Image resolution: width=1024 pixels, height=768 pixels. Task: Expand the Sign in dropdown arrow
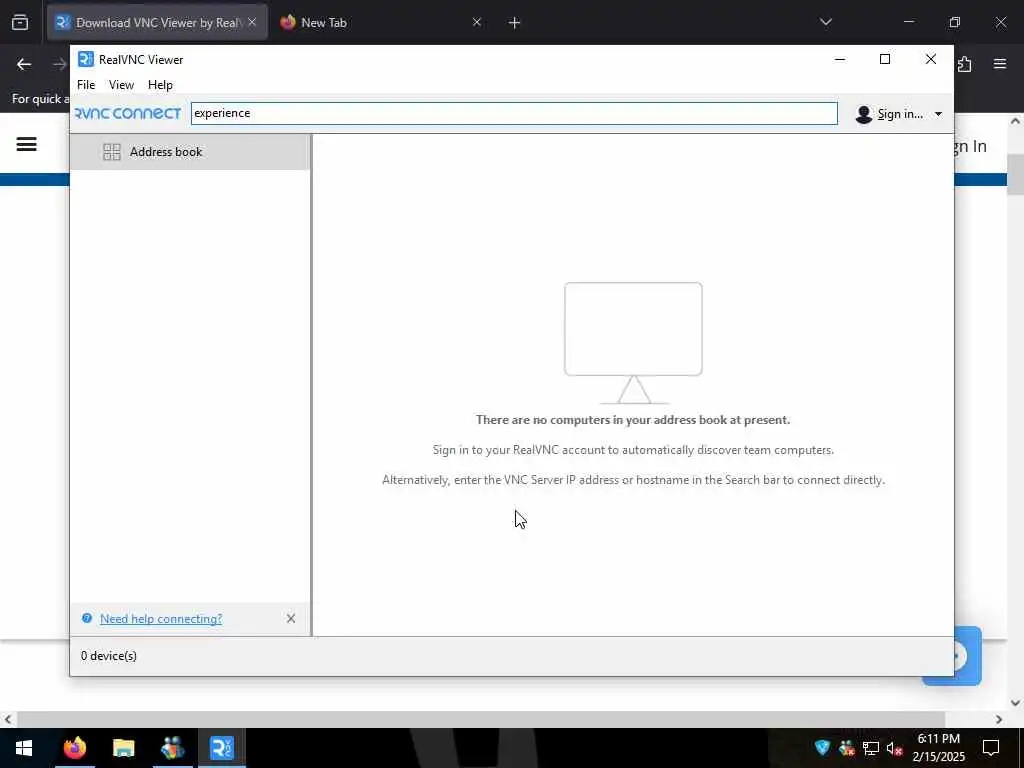pyautogui.click(x=938, y=114)
